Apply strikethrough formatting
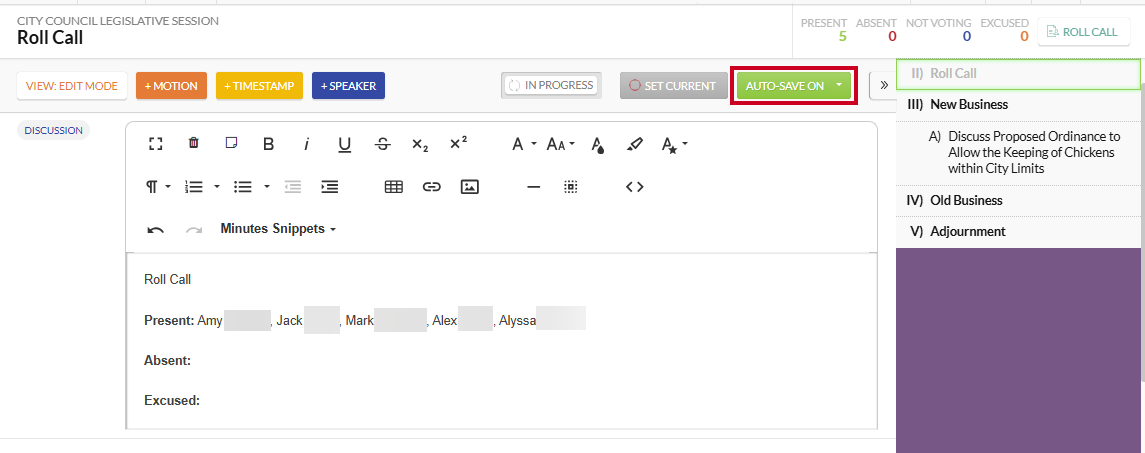 click(383, 144)
